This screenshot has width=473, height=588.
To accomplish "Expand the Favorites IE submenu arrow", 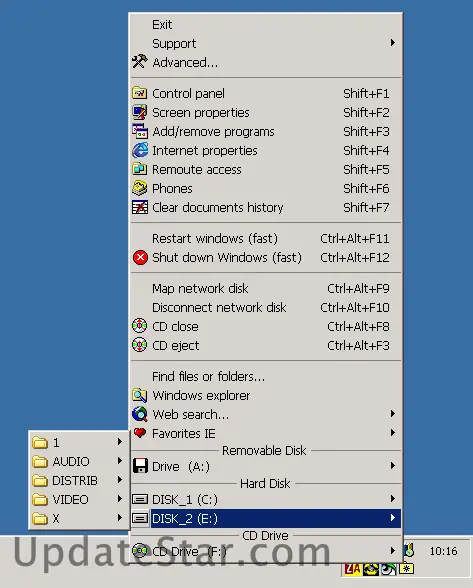I will click(392, 433).
